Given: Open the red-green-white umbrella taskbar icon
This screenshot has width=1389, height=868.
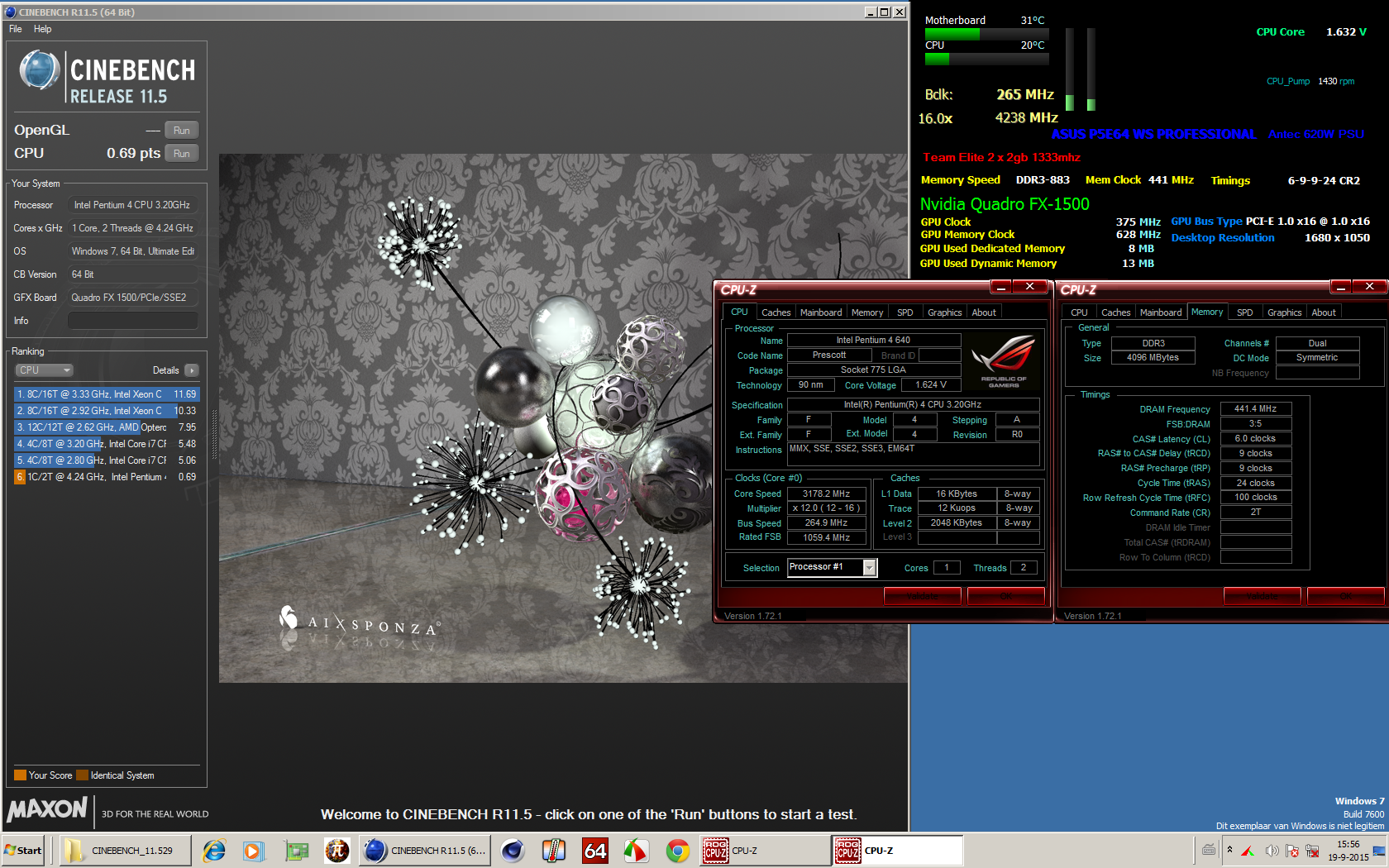Looking at the screenshot, I should point(636,850).
